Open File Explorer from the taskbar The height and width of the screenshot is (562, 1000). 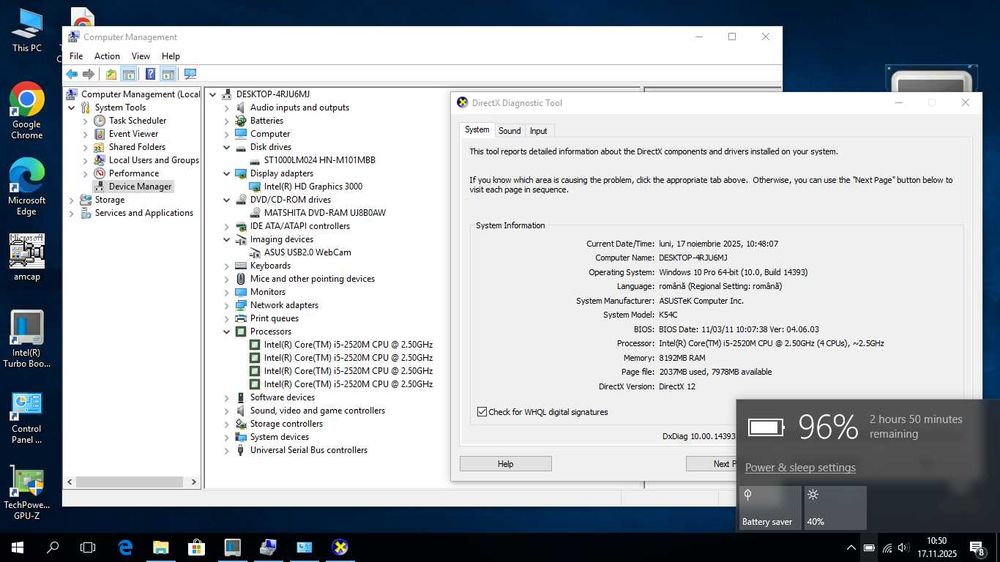[x=161, y=547]
